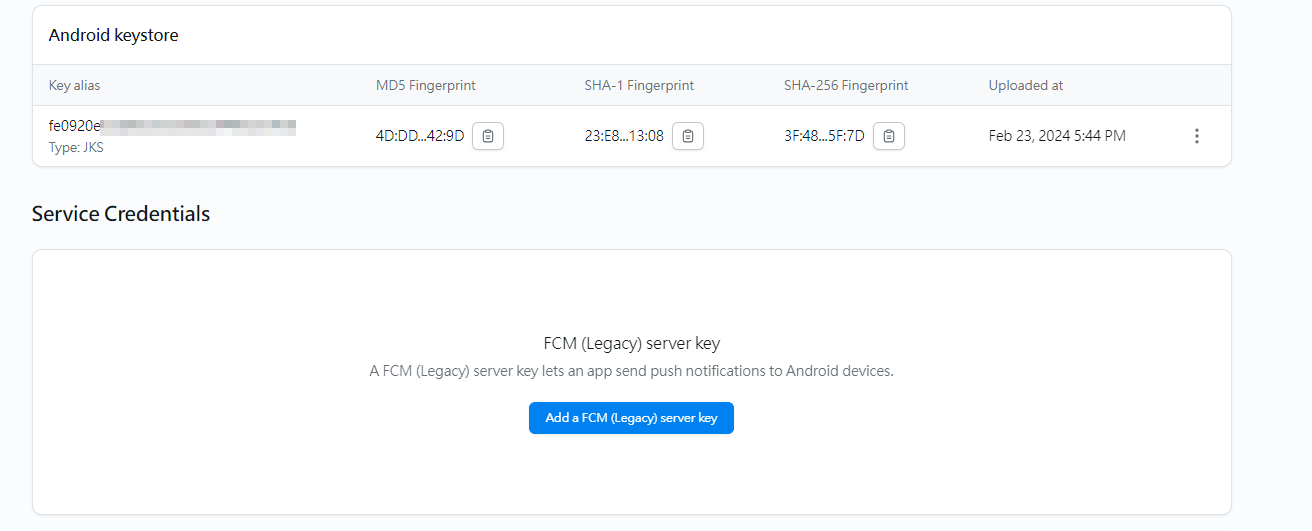The width and height of the screenshot is (1312, 531).
Task: Open the three-dot keystore options menu
Action: (x=1197, y=136)
